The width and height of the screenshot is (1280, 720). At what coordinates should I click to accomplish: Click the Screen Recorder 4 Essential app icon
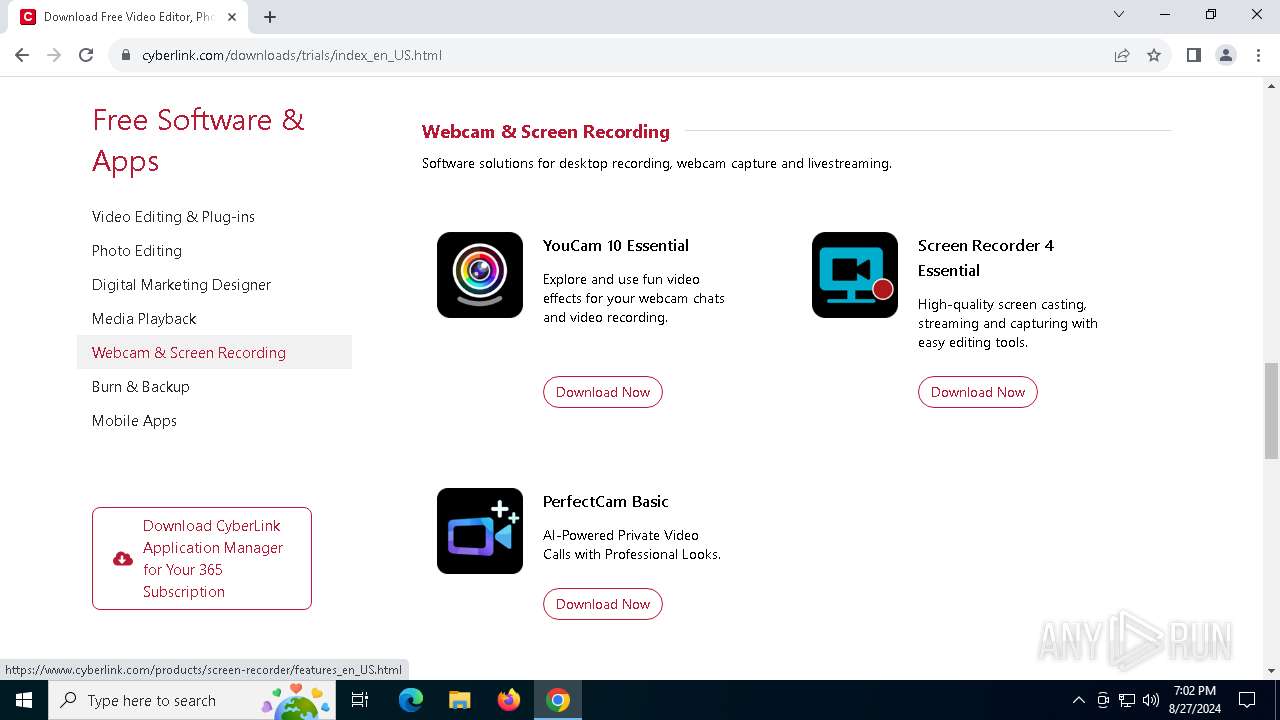[855, 275]
